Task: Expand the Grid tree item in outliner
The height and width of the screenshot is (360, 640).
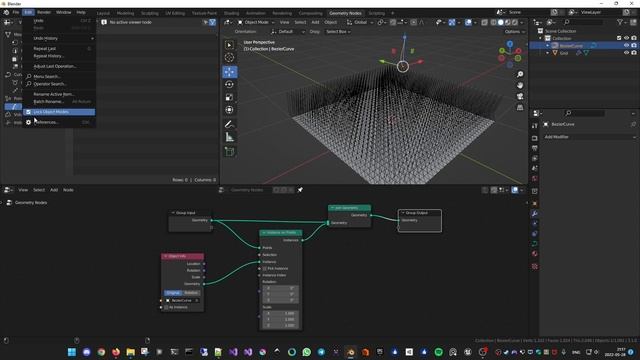Action: [x=548, y=53]
